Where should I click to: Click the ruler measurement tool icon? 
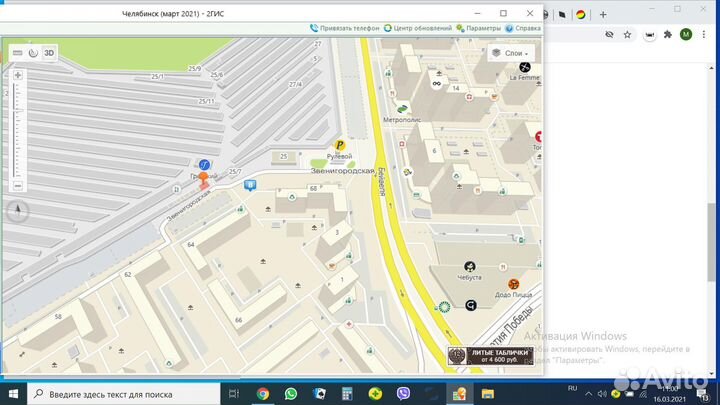17,52
